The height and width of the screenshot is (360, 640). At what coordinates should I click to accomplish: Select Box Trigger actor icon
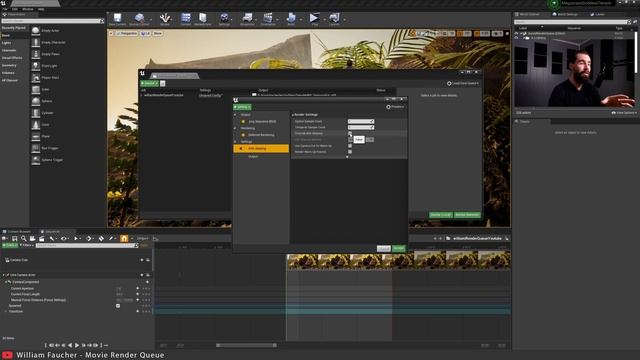pyautogui.click(x=36, y=148)
